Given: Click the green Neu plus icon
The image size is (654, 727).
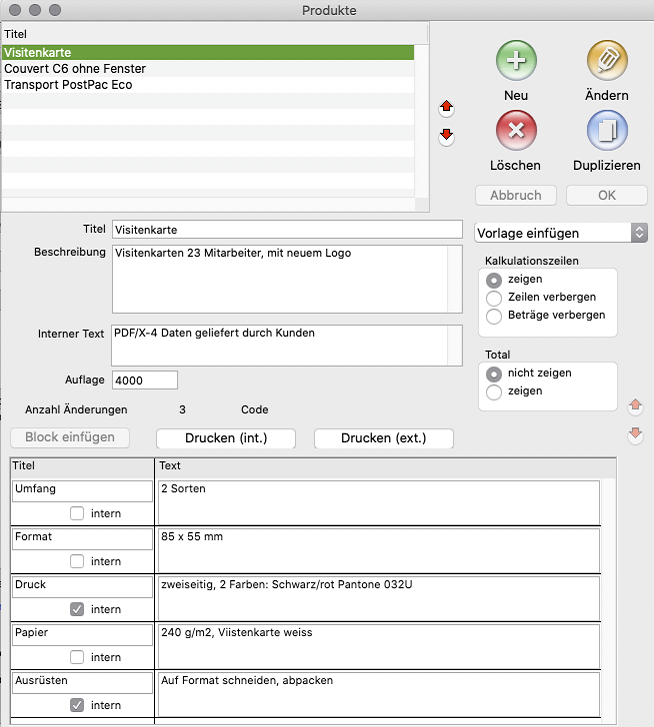Looking at the screenshot, I should click(516, 60).
